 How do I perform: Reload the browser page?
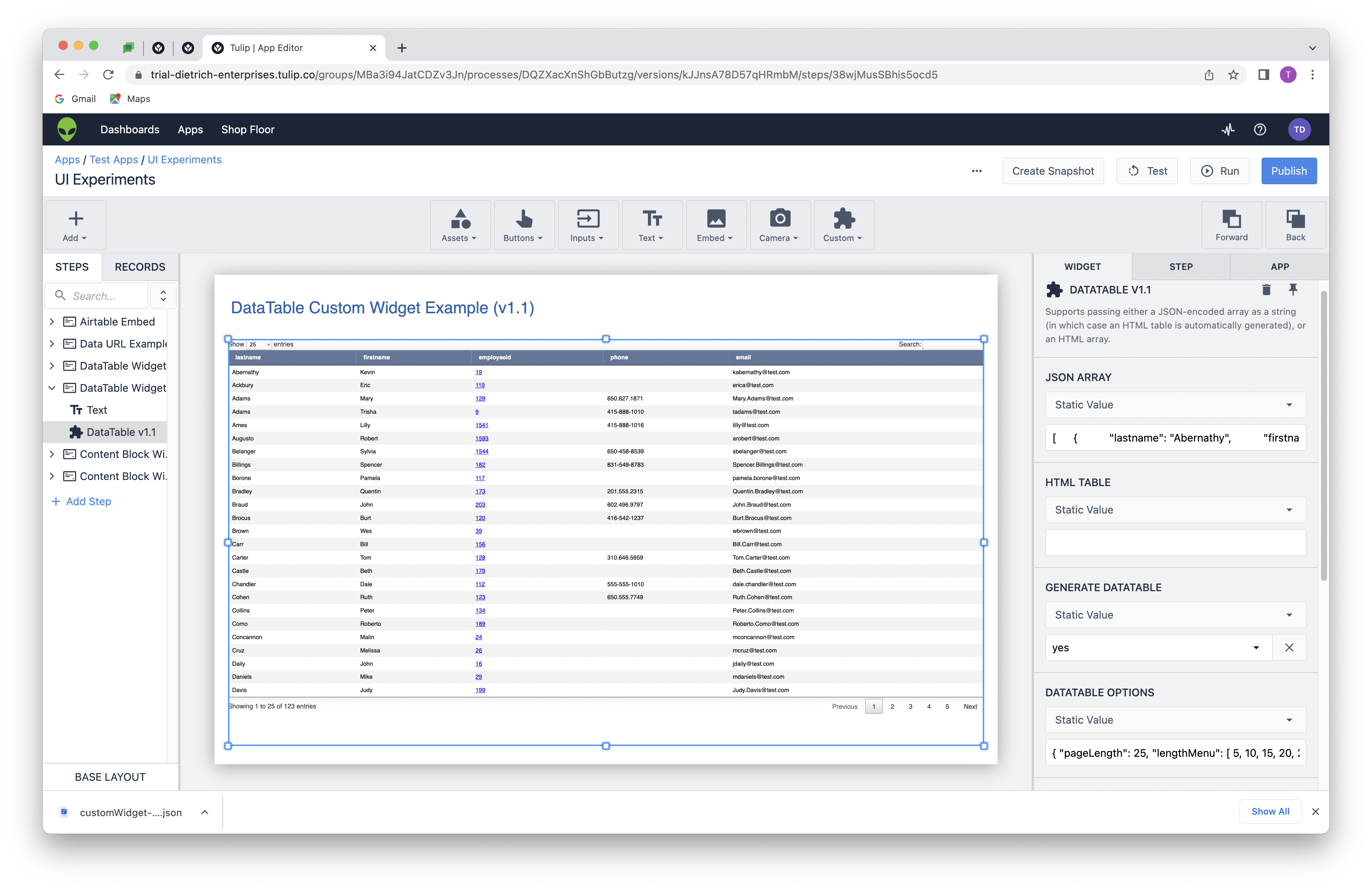click(108, 74)
